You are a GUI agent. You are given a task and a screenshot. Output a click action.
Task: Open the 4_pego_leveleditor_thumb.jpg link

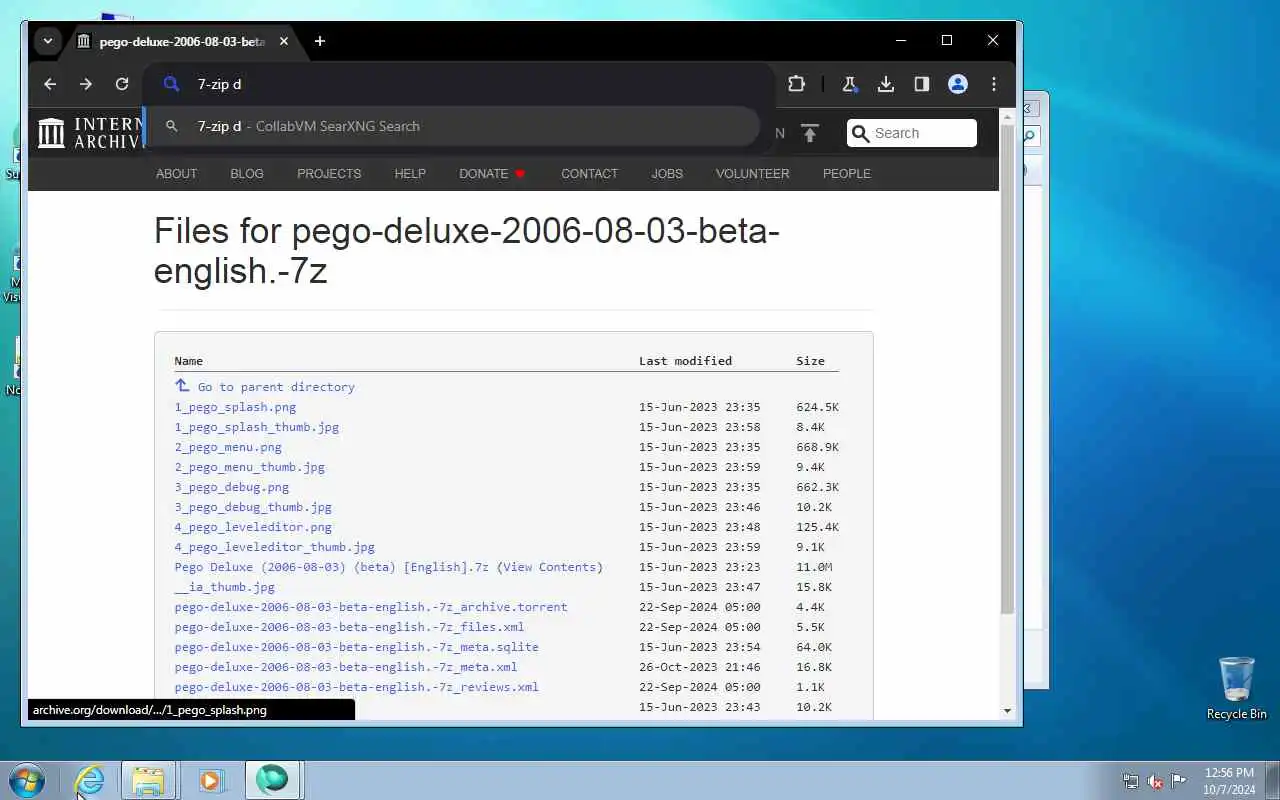(275, 547)
